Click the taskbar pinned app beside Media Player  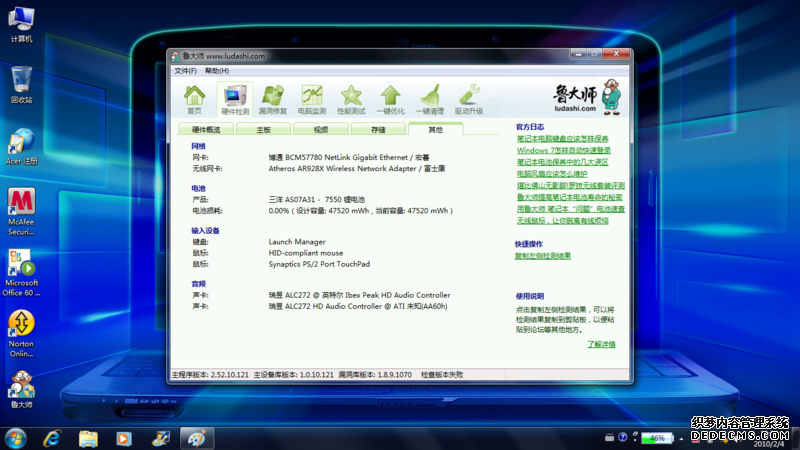click(x=160, y=438)
